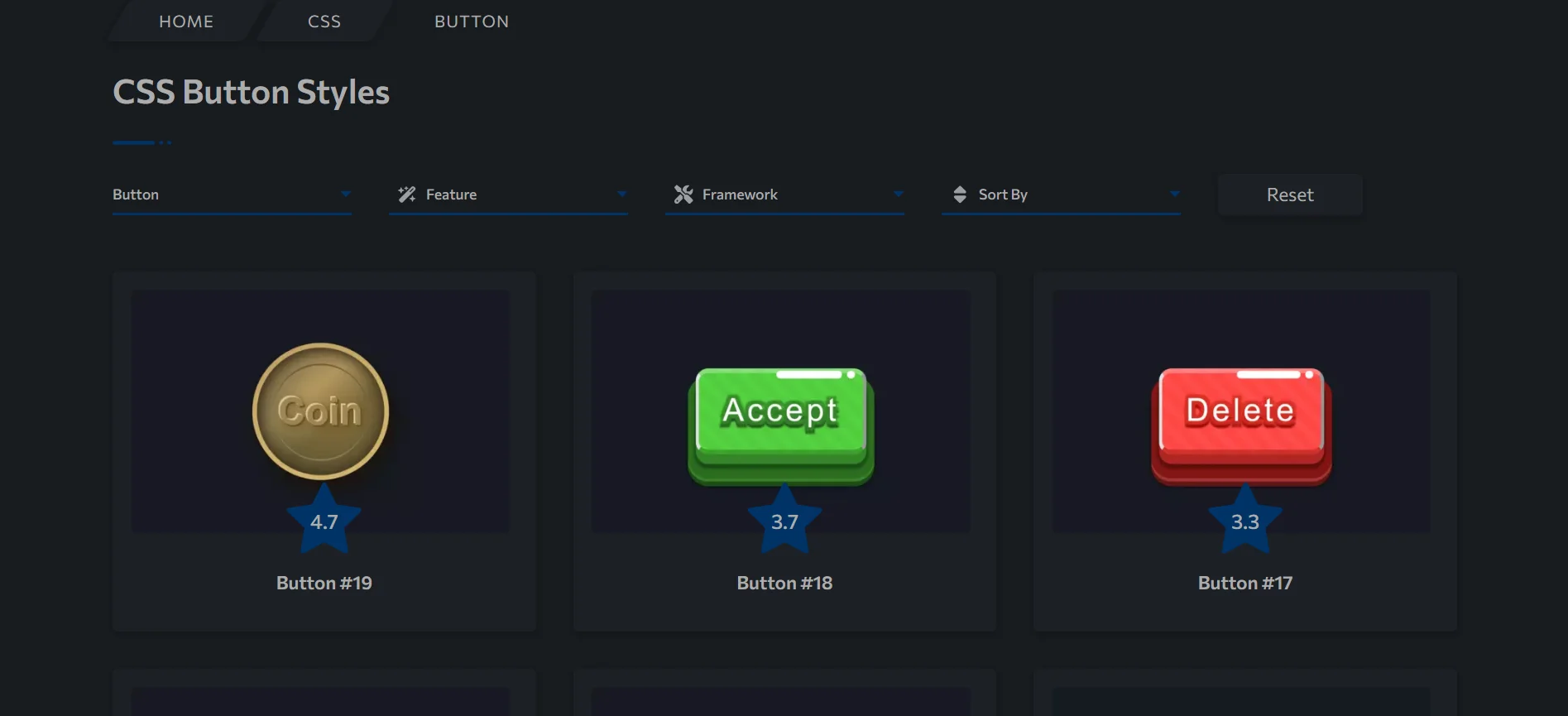Open the Button #17 title link

1245,583
